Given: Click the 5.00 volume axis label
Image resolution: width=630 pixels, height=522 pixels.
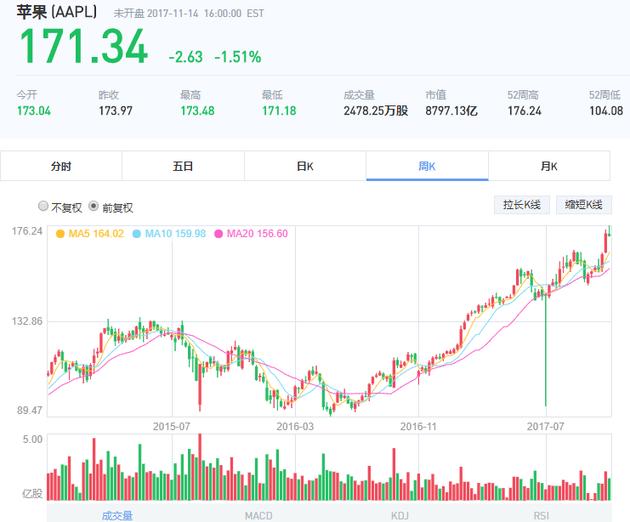Looking at the screenshot, I should point(33,439).
